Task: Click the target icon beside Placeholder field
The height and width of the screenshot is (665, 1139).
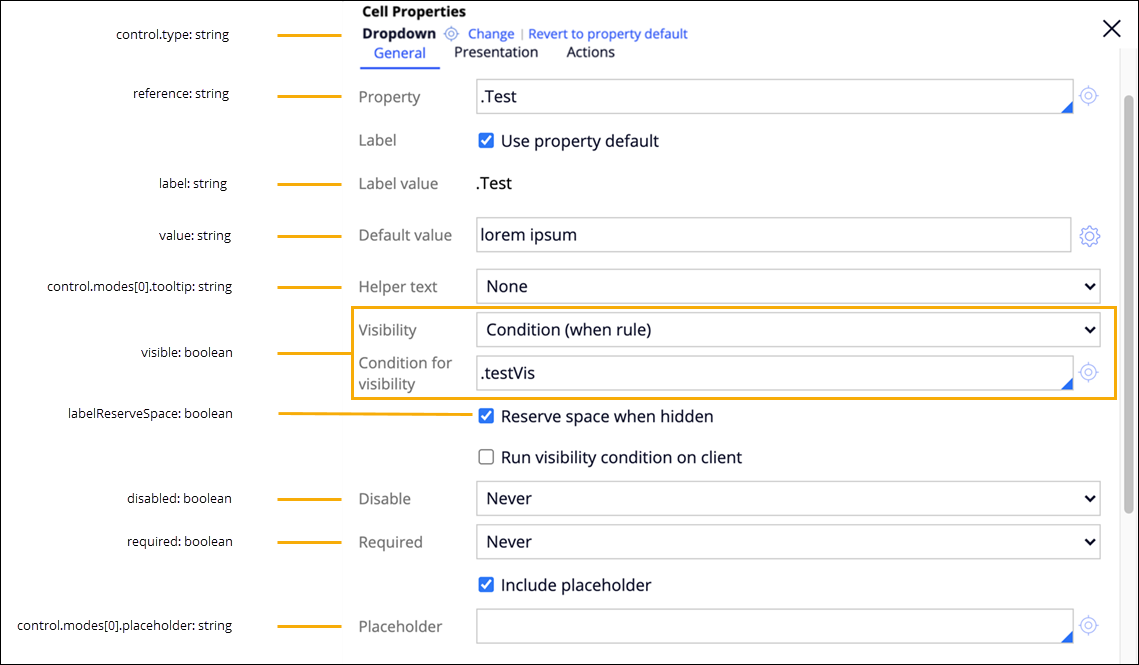Action: point(1089,626)
